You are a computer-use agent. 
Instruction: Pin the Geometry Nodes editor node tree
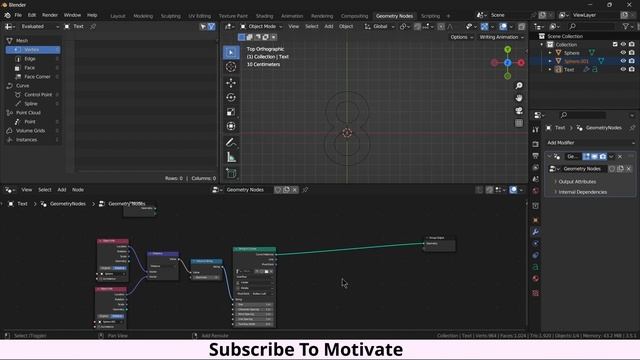(305, 190)
